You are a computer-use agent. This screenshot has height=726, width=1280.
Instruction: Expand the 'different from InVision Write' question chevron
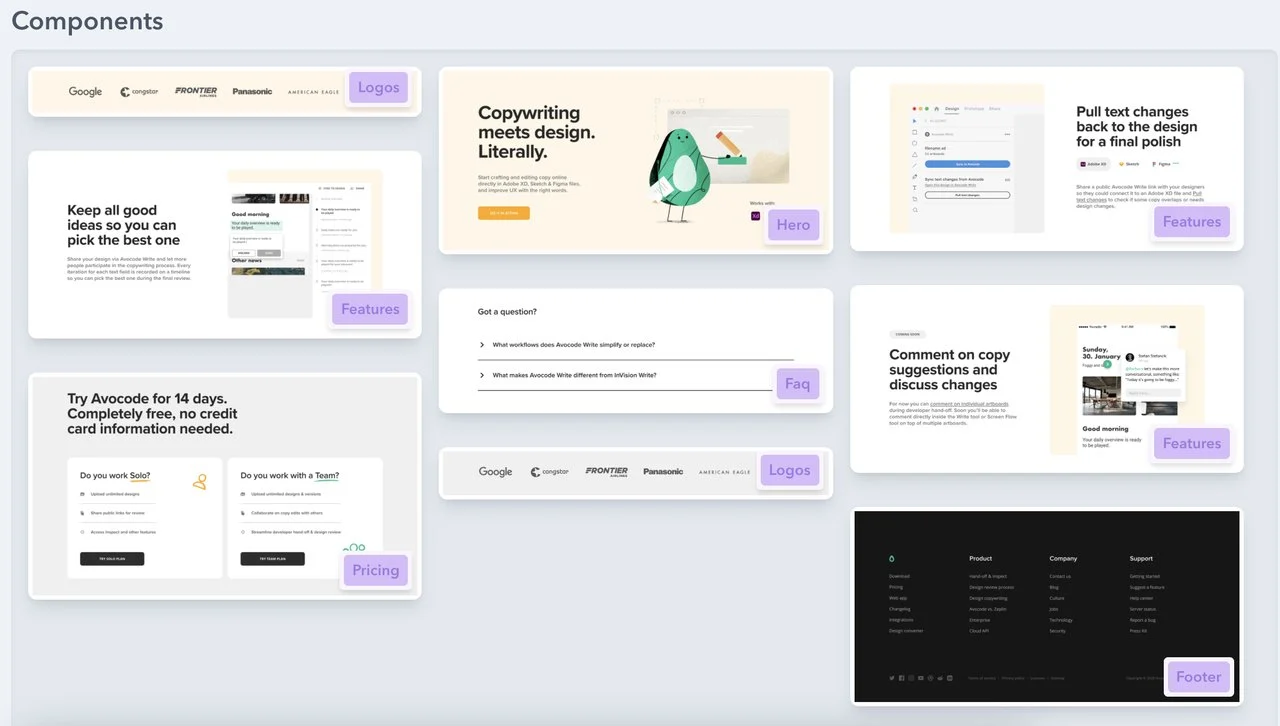(x=482, y=376)
